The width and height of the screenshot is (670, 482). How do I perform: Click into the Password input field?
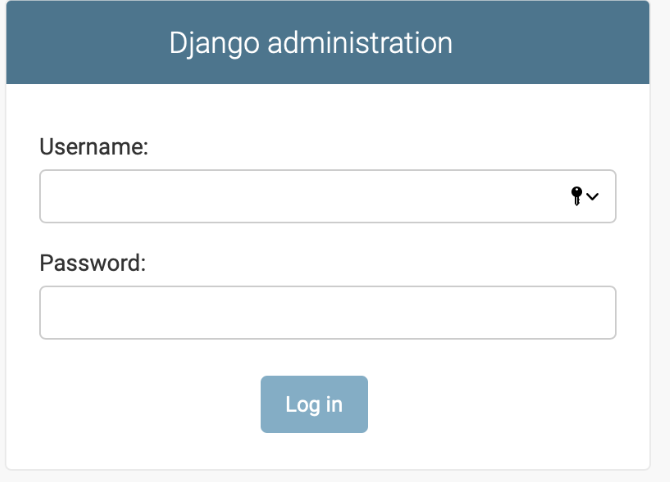coord(327,313)
